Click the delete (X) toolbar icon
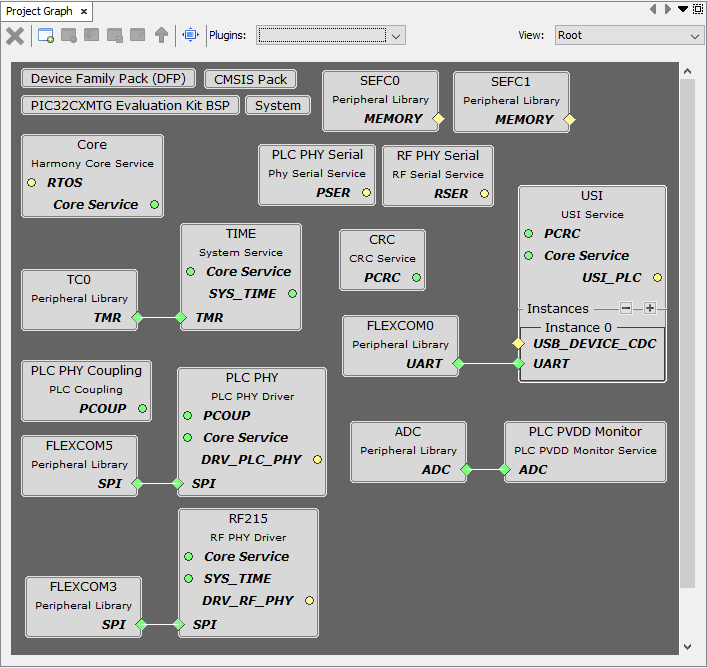This screenshot has height=668, width=707. point(15,36)
